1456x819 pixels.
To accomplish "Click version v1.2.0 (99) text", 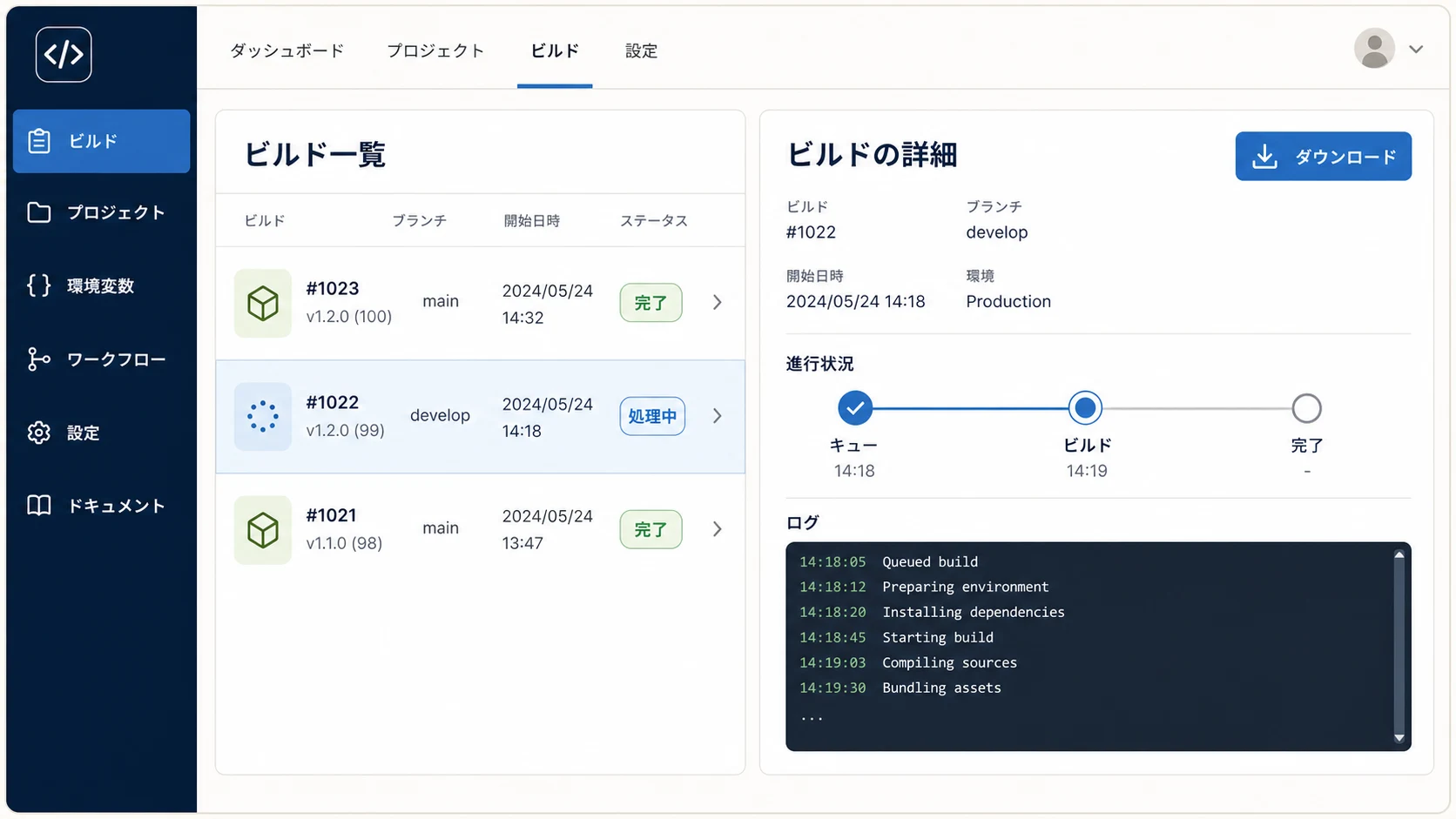I will 346,430.
